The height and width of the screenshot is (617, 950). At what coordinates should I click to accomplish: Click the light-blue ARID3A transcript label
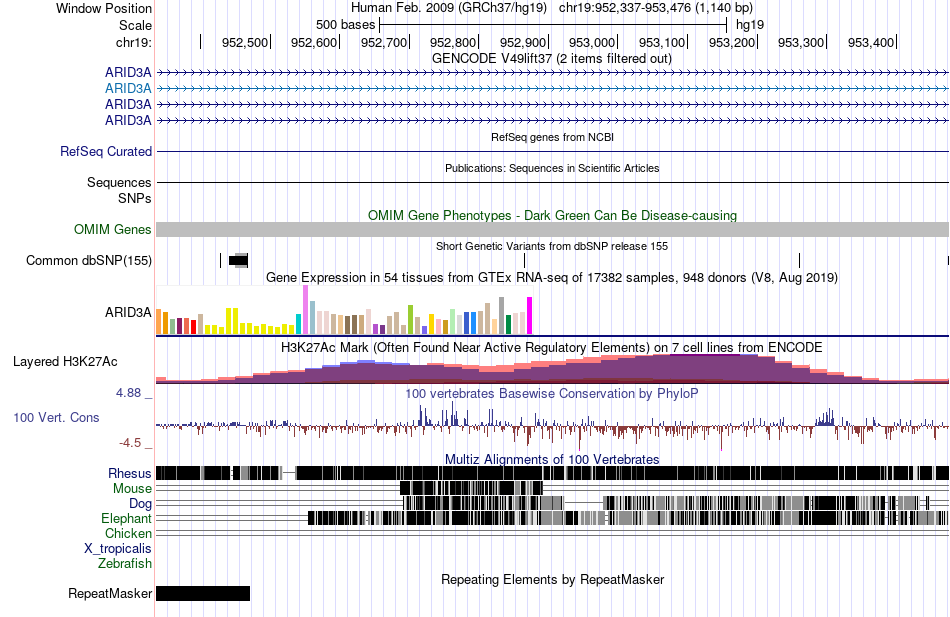(x=128, y=88)
